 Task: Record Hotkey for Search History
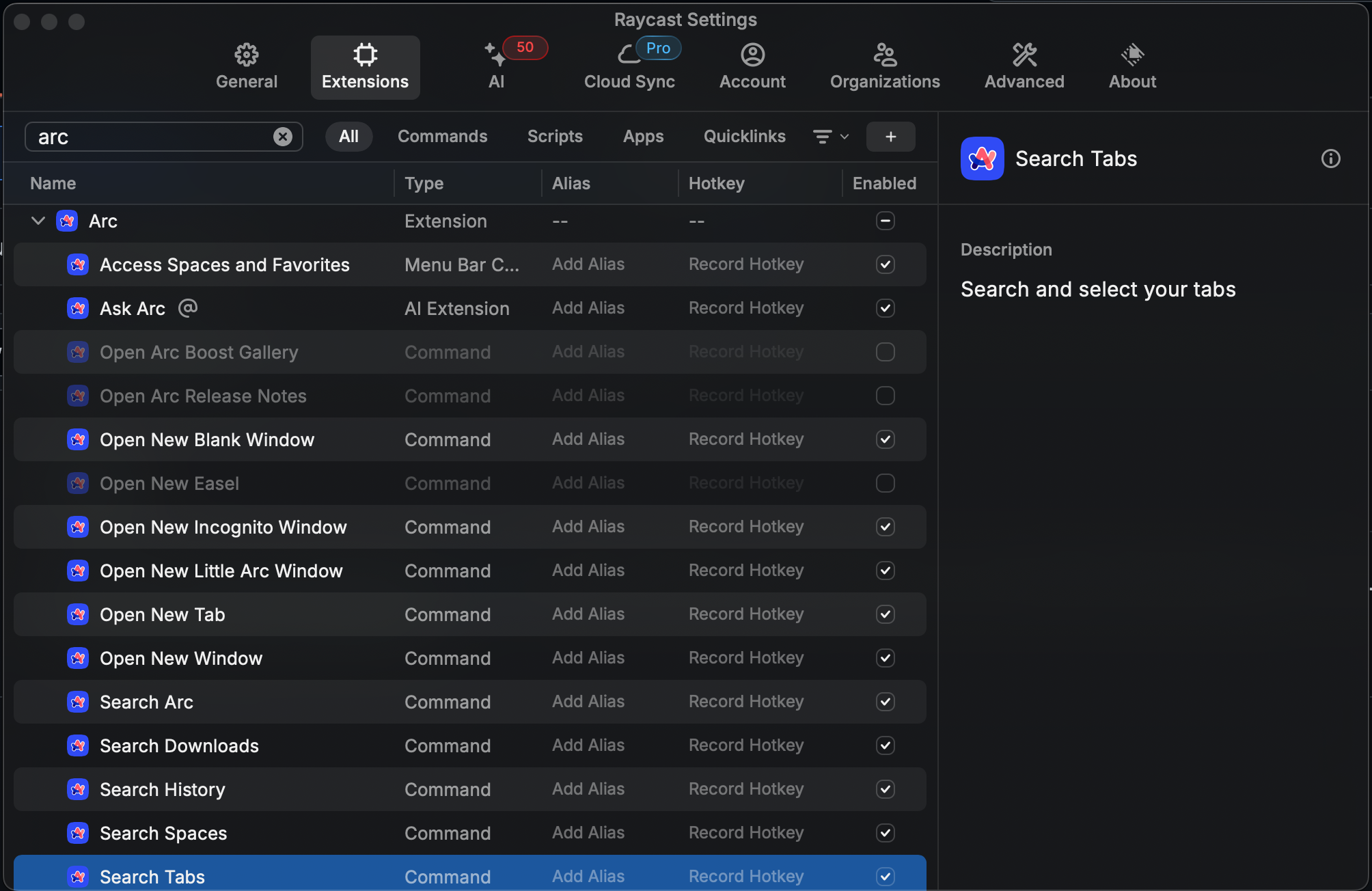746,789
